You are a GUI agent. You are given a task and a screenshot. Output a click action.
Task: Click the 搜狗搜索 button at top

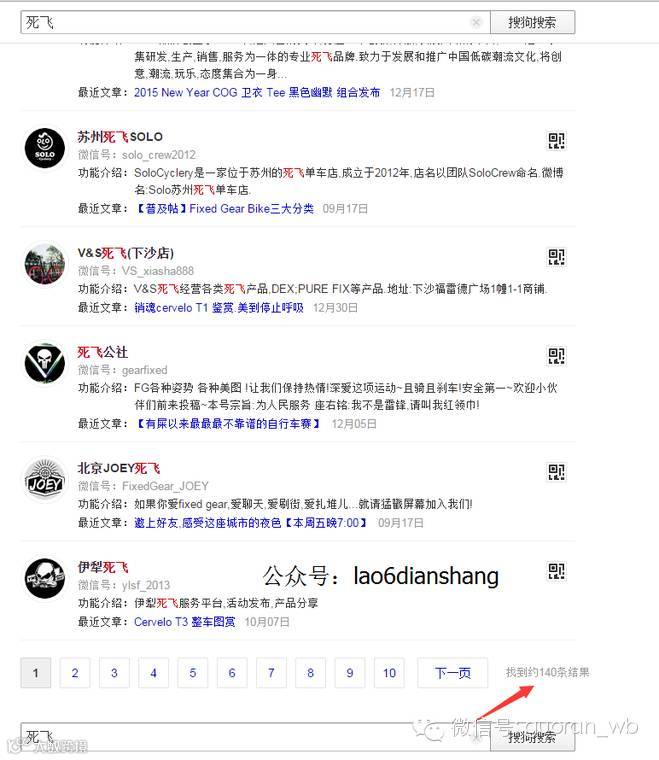[533, 22]
